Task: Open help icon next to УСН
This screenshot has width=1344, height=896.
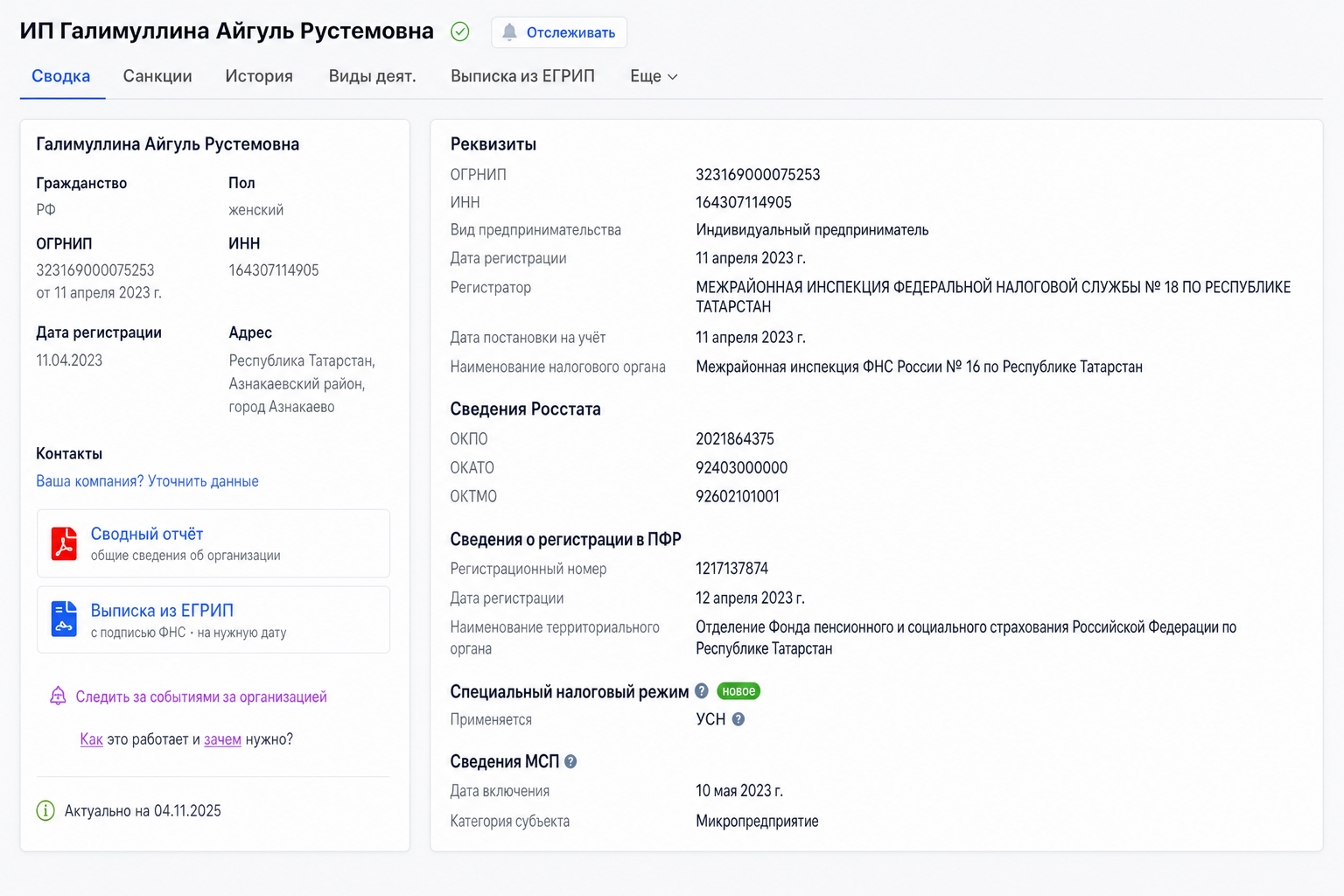Action: point(738,719)
